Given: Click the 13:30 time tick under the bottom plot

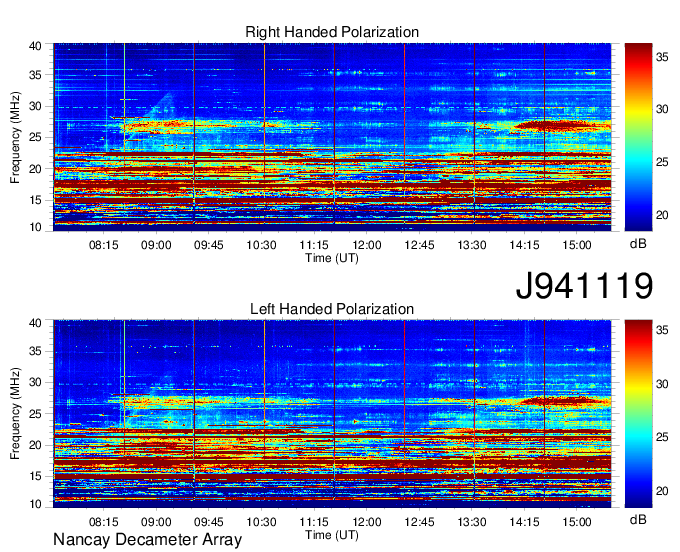Looking at the screenshot, I should [x=472, y=522].
